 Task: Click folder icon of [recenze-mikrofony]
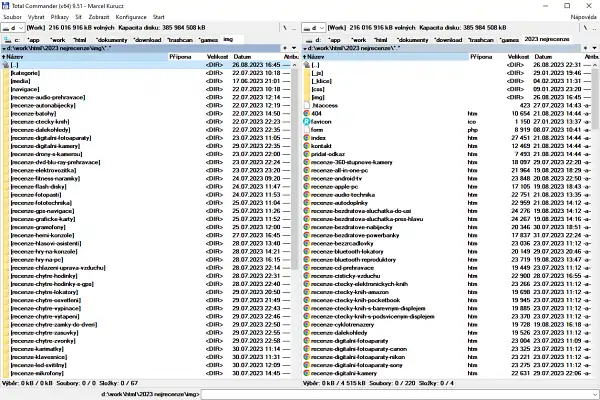coord(5,373)
